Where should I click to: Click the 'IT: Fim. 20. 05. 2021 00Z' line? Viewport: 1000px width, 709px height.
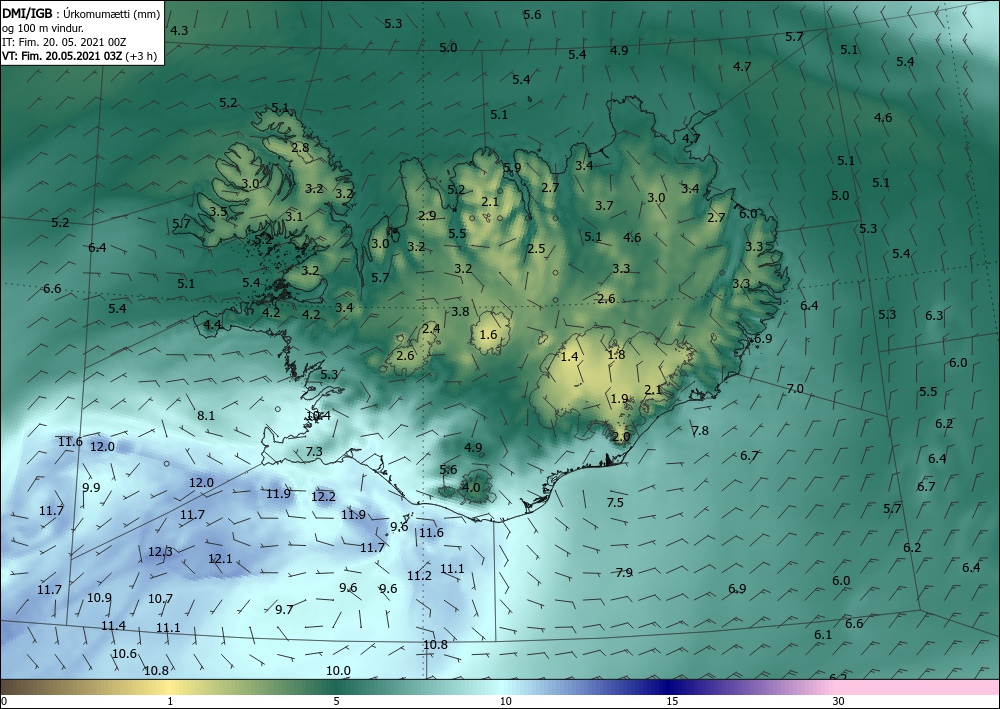[x=64, y=42]
